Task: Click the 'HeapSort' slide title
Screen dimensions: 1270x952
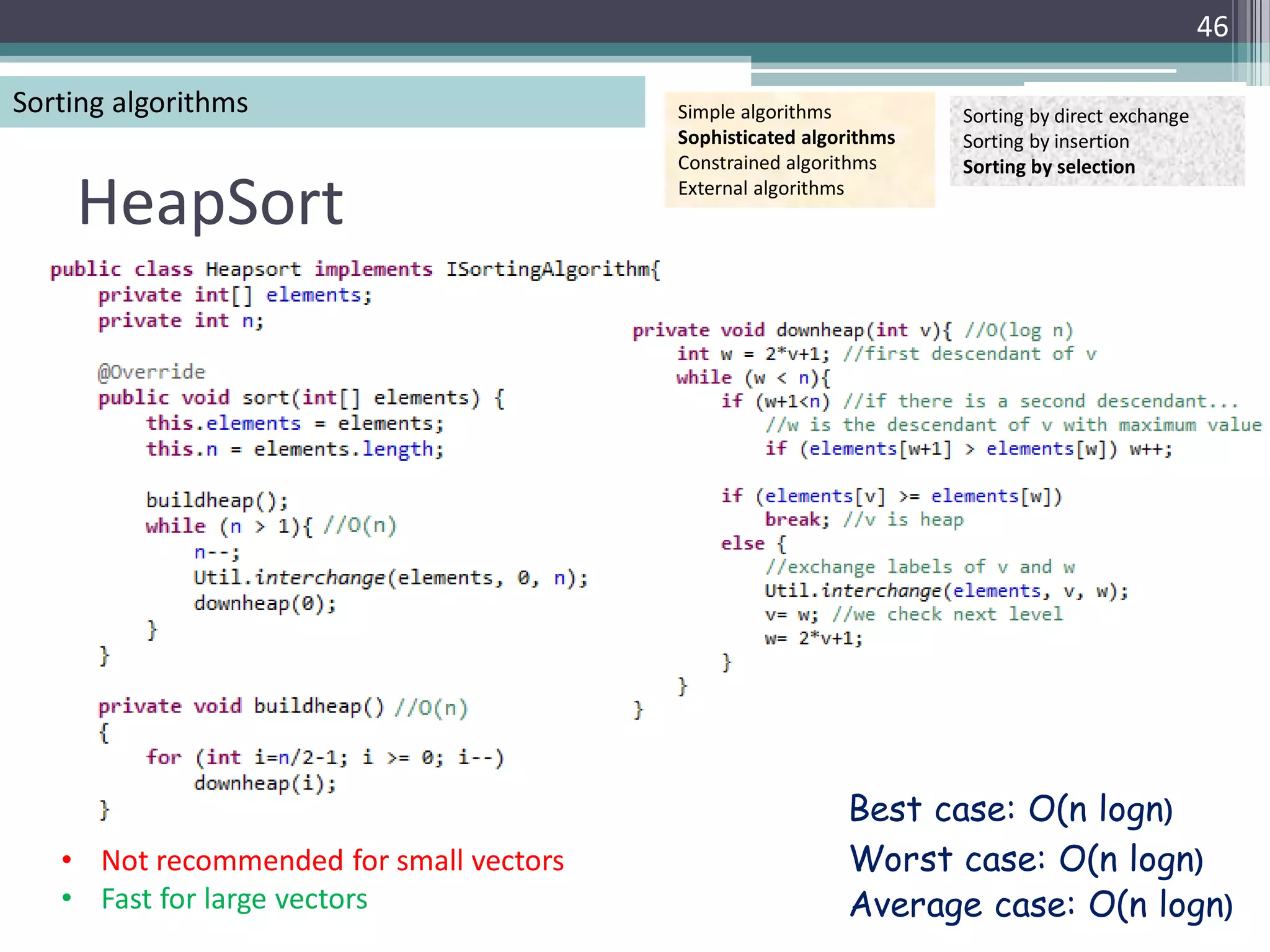Action: (x=210, y=203)
